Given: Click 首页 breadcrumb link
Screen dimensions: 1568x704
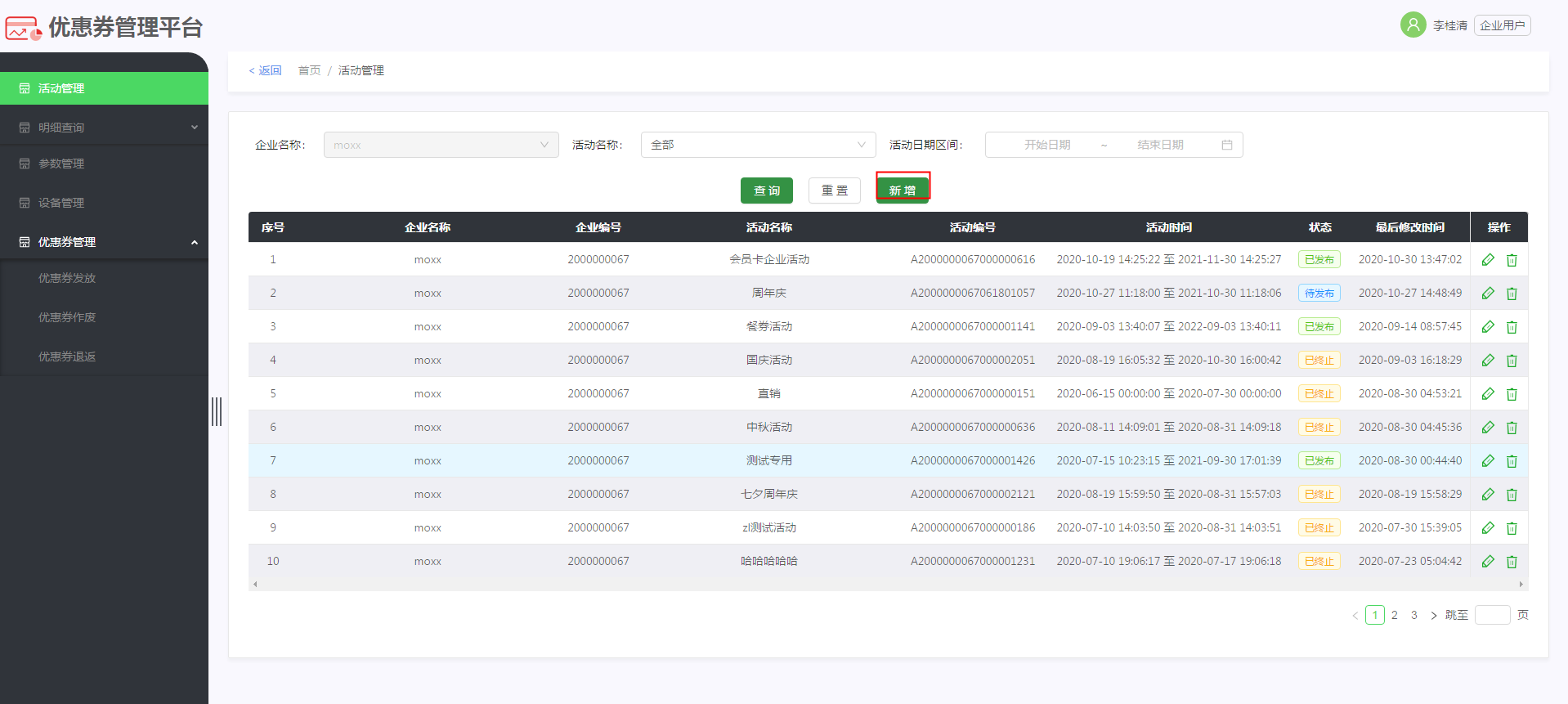Looking at the screenshot, I should click(x=309, y=70).
